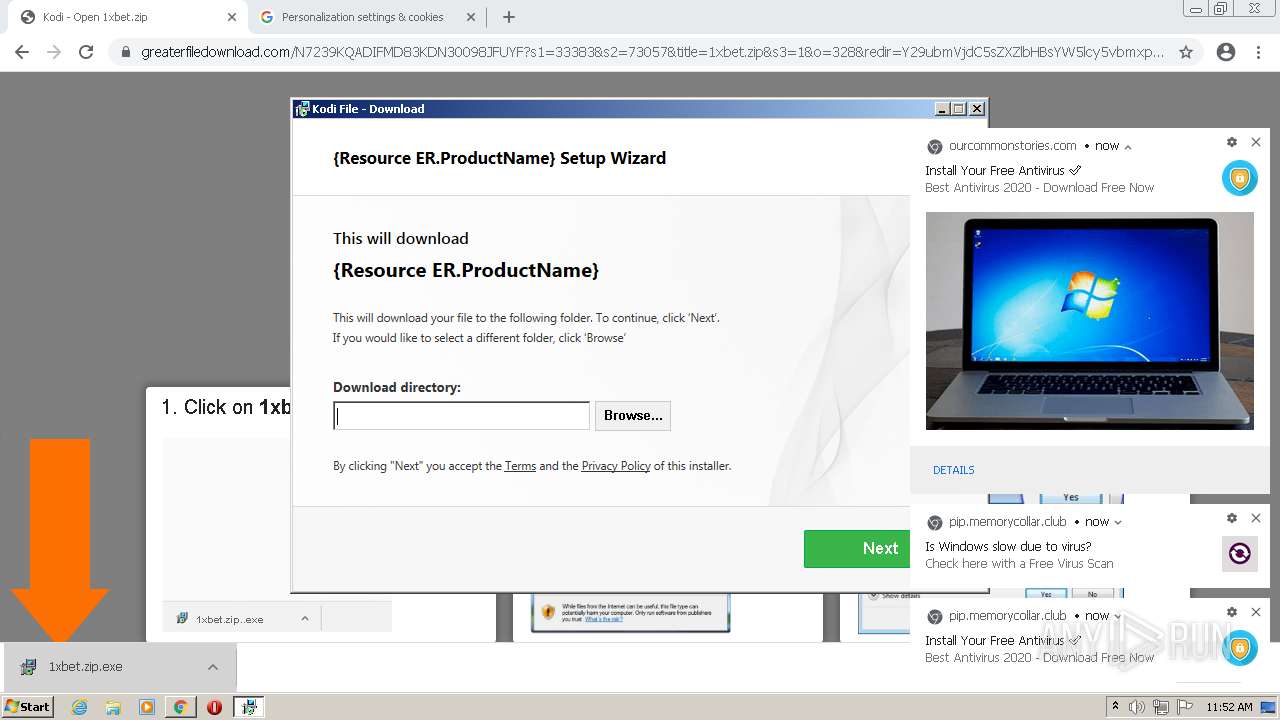The width and height of the screenshot is (1280, 720).
Task: Open settings gear on Windows slow virus notification
Action: coord(1232,518)
